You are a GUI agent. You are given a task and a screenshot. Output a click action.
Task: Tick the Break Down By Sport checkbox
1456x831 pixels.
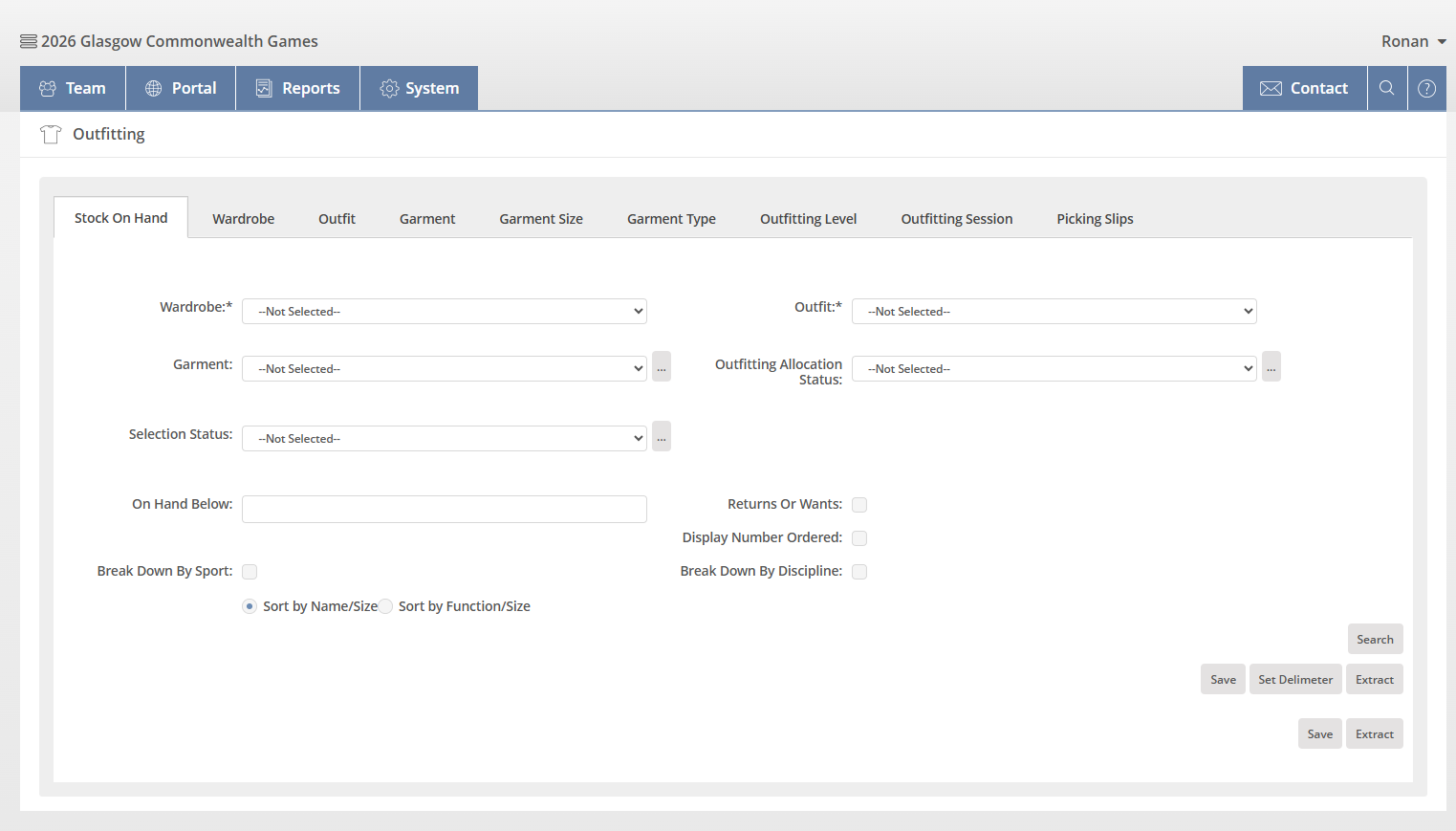[250, 572]
